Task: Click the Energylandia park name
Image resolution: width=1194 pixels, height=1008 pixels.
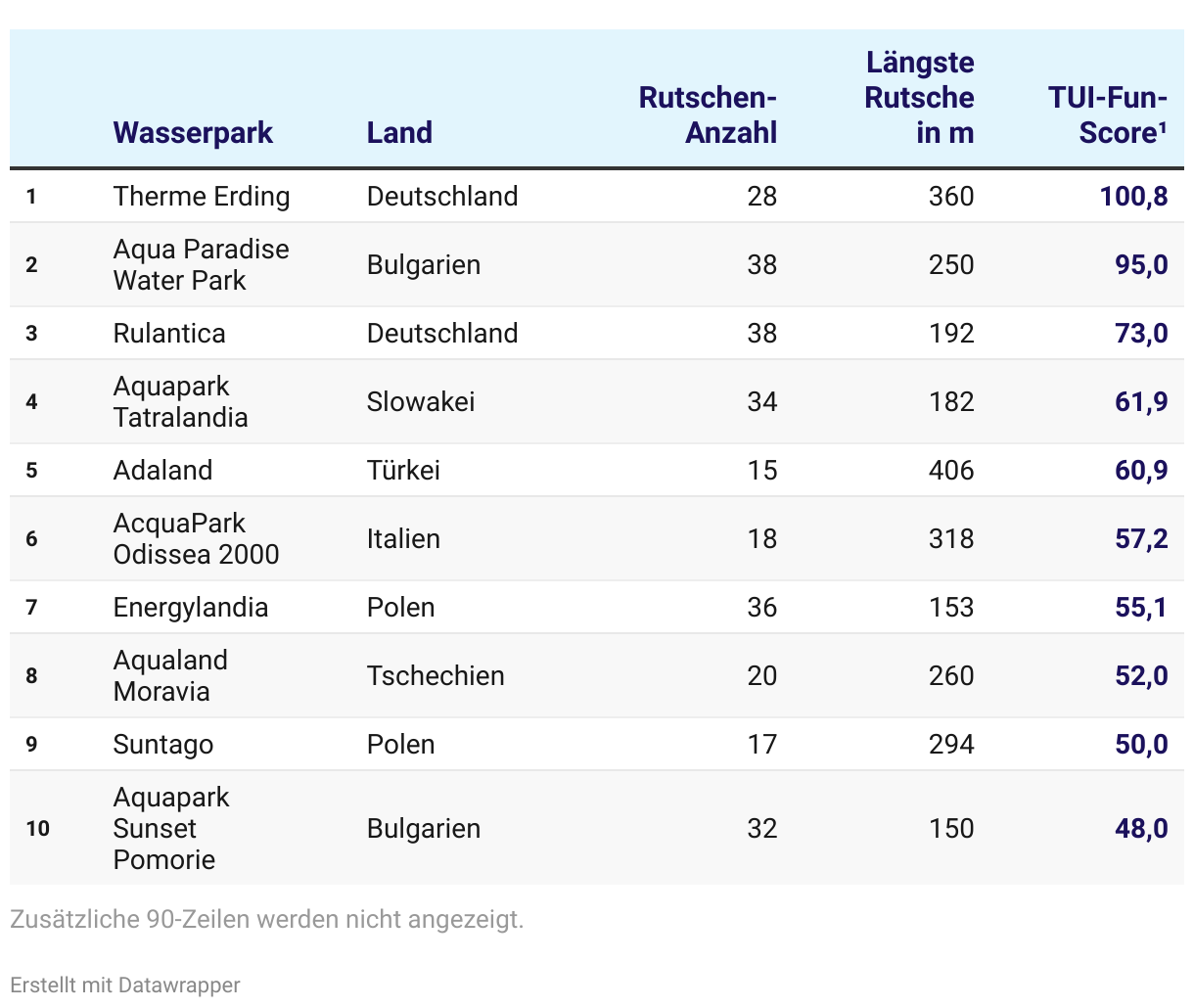Action: click(x=191, y=607)
